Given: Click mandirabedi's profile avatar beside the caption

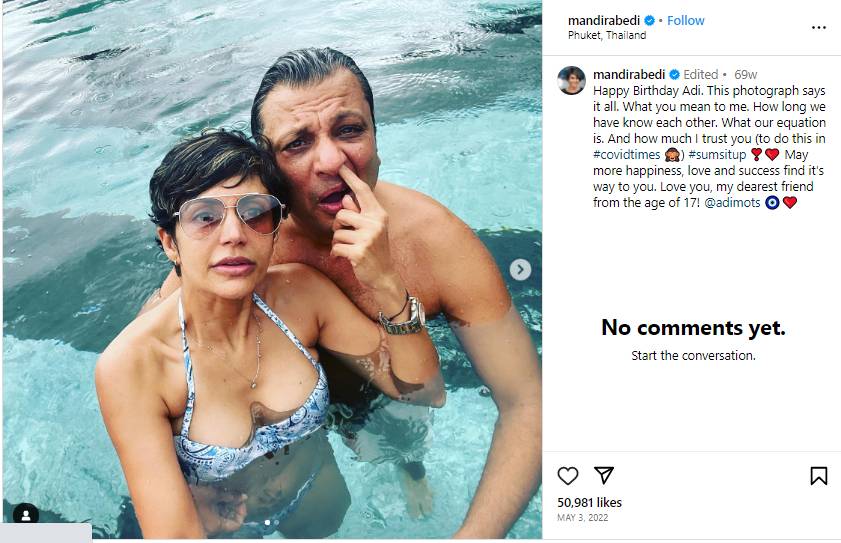Looking at the screenshot, I should pos(572,81).
